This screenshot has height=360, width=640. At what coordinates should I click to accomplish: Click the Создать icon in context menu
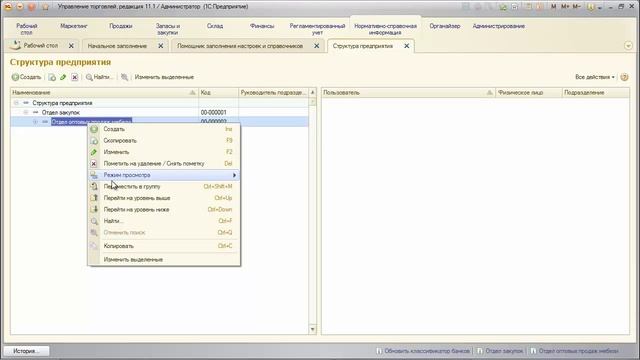[x=94, y=129]
